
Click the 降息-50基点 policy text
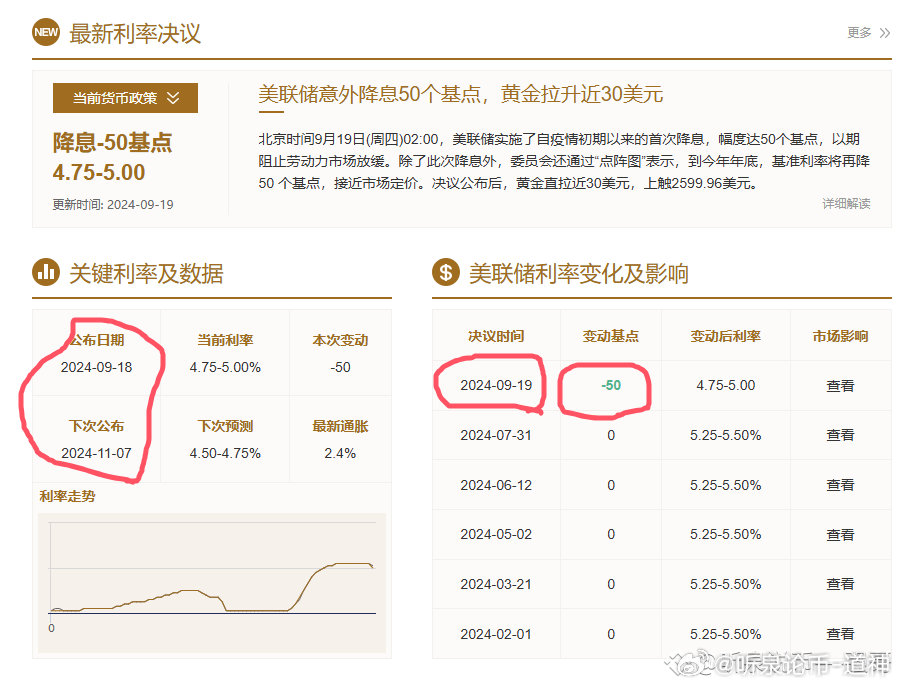pos(112,142)
